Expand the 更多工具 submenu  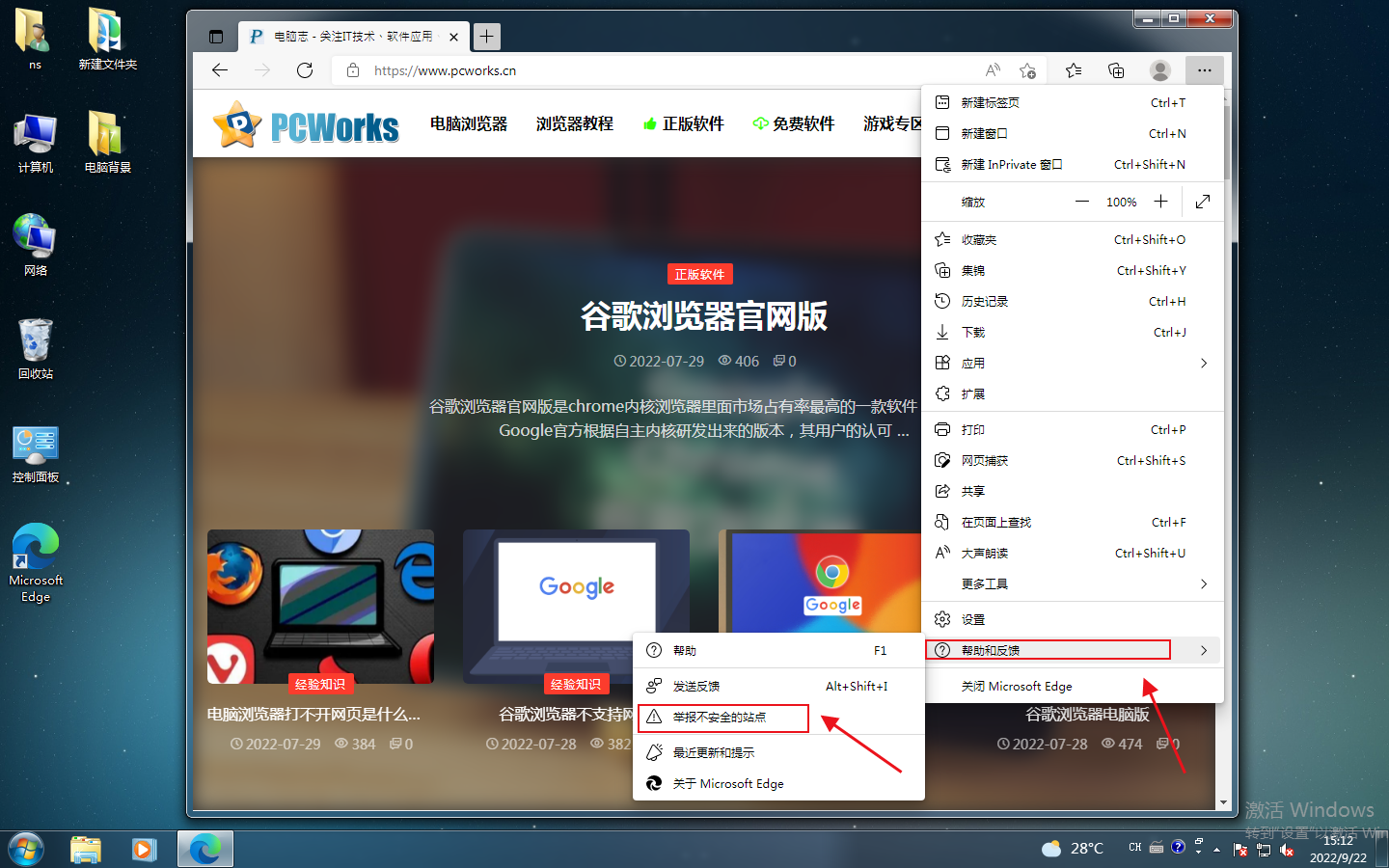(x=1073, y=583)
